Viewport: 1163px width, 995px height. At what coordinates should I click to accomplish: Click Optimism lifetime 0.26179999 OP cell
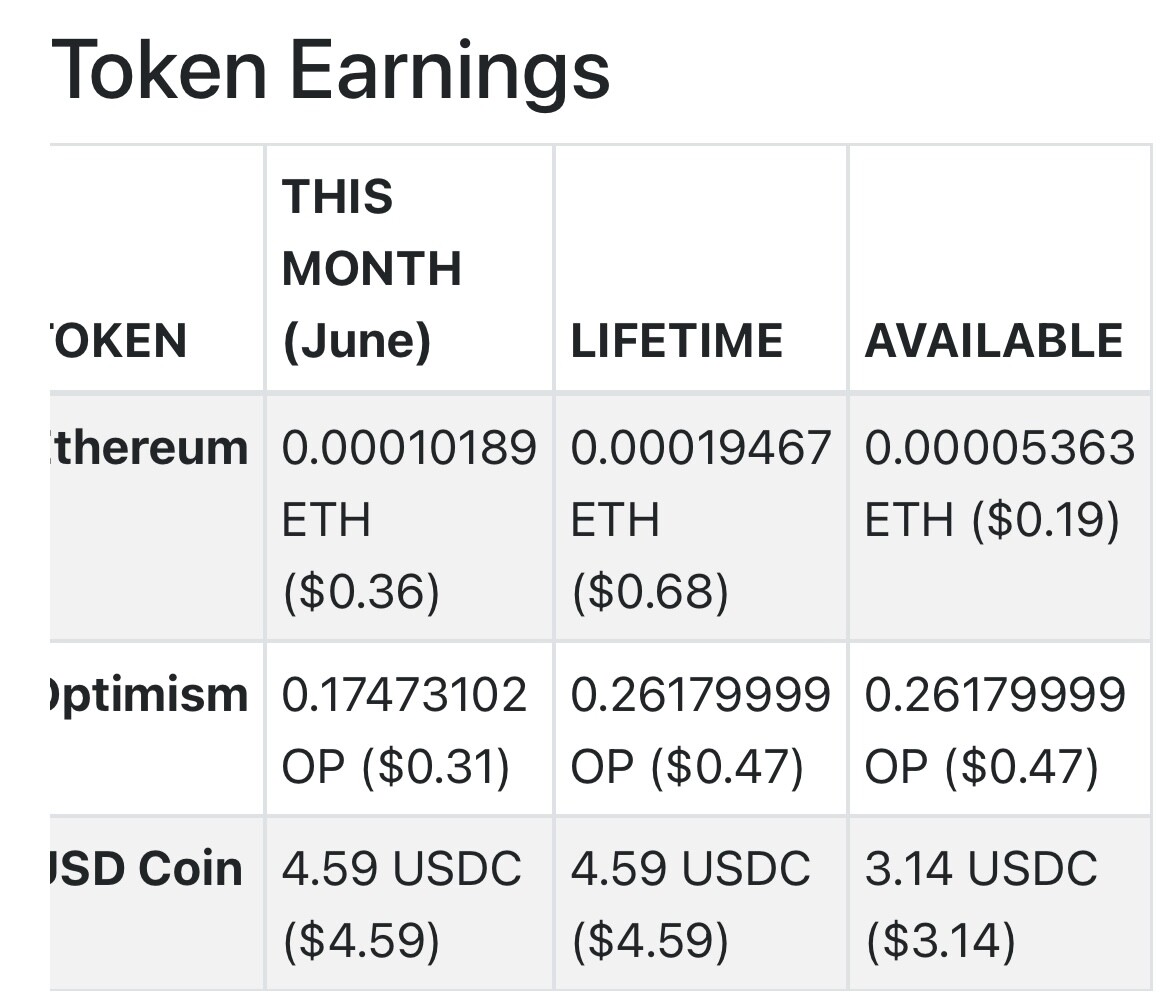(700, 729)
